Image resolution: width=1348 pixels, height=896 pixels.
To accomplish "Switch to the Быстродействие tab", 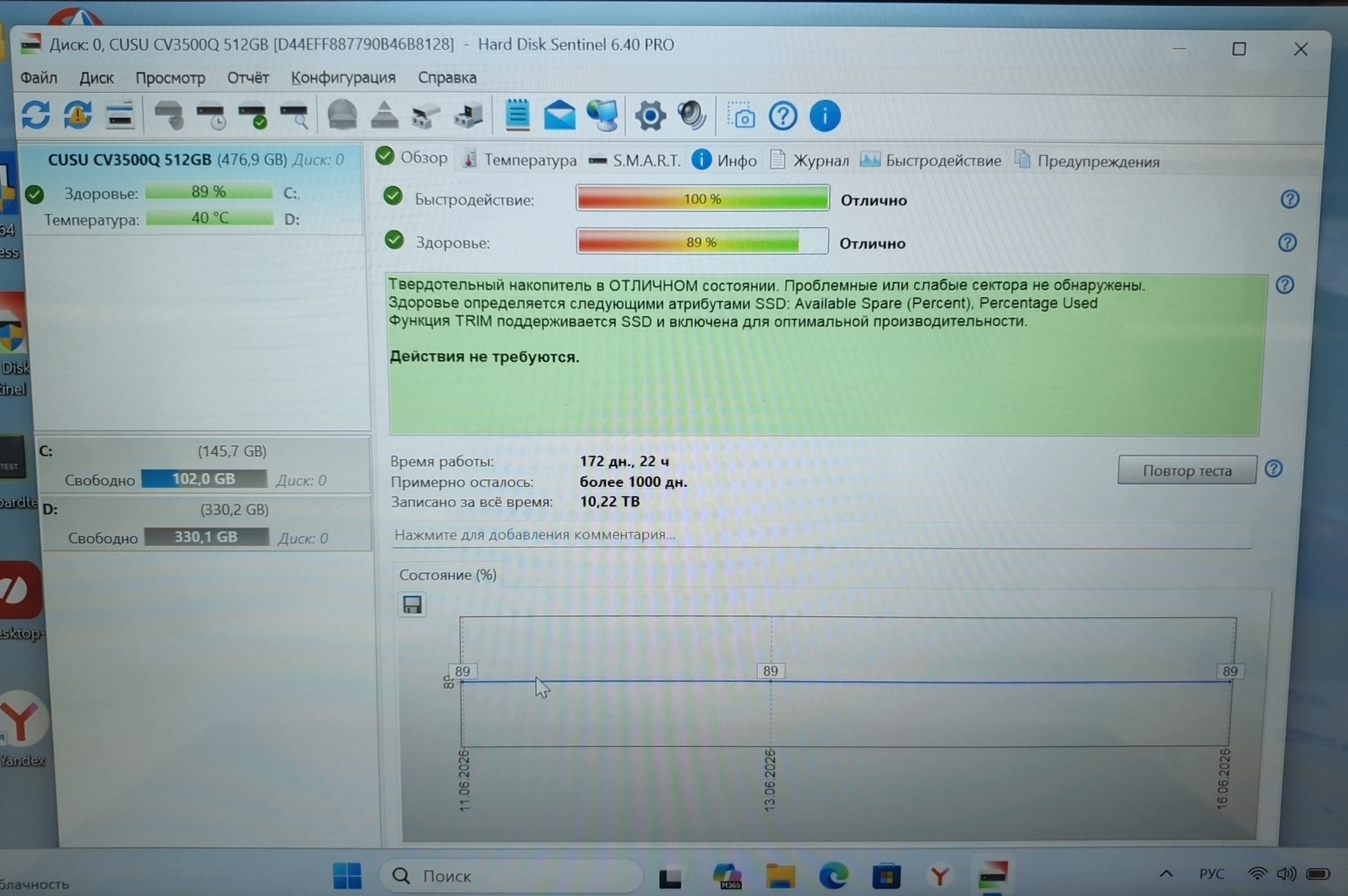I will (x=930, y=160).
